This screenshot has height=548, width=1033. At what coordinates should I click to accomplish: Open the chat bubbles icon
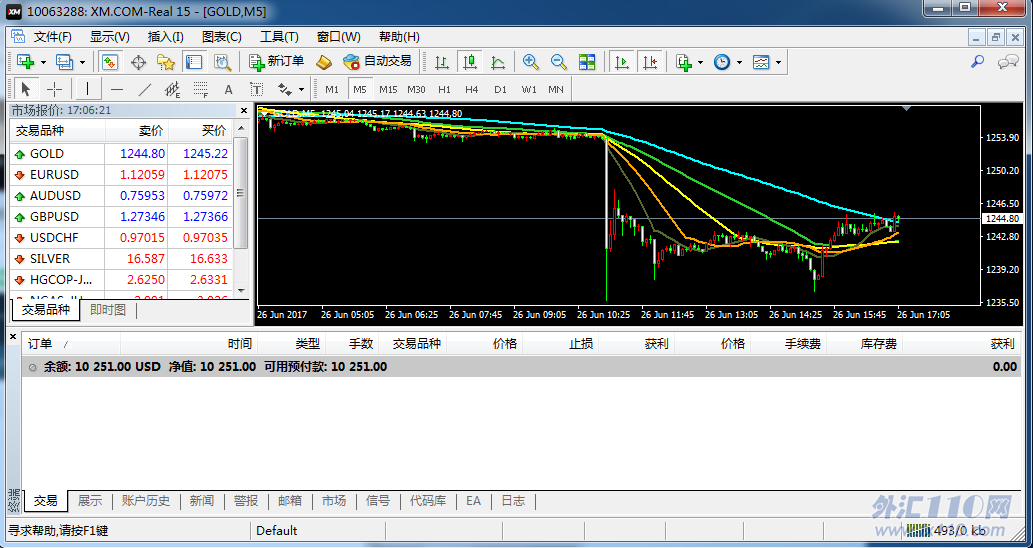point(1007,62)
